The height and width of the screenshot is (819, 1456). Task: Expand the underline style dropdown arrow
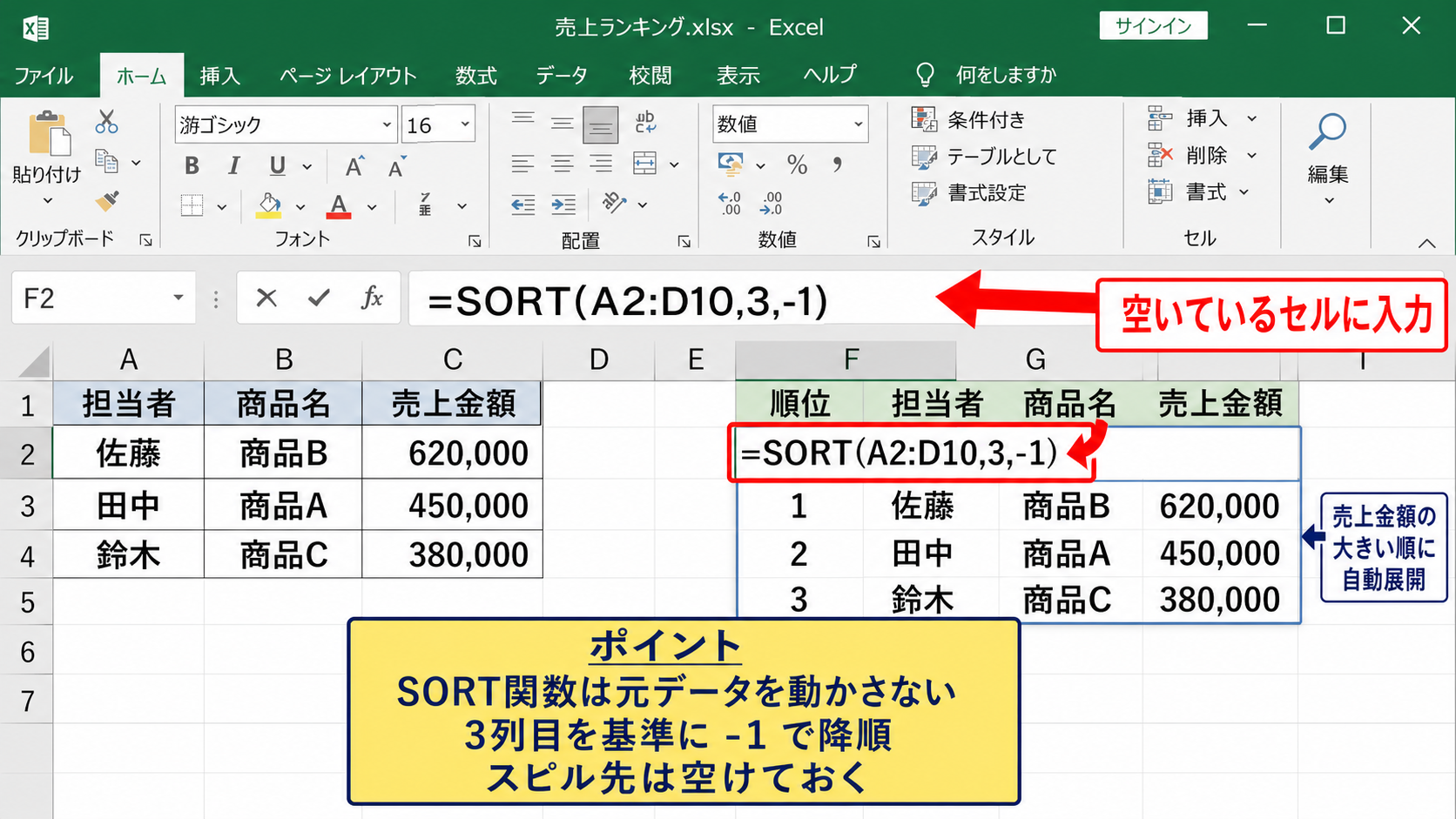tap(307, 166)
